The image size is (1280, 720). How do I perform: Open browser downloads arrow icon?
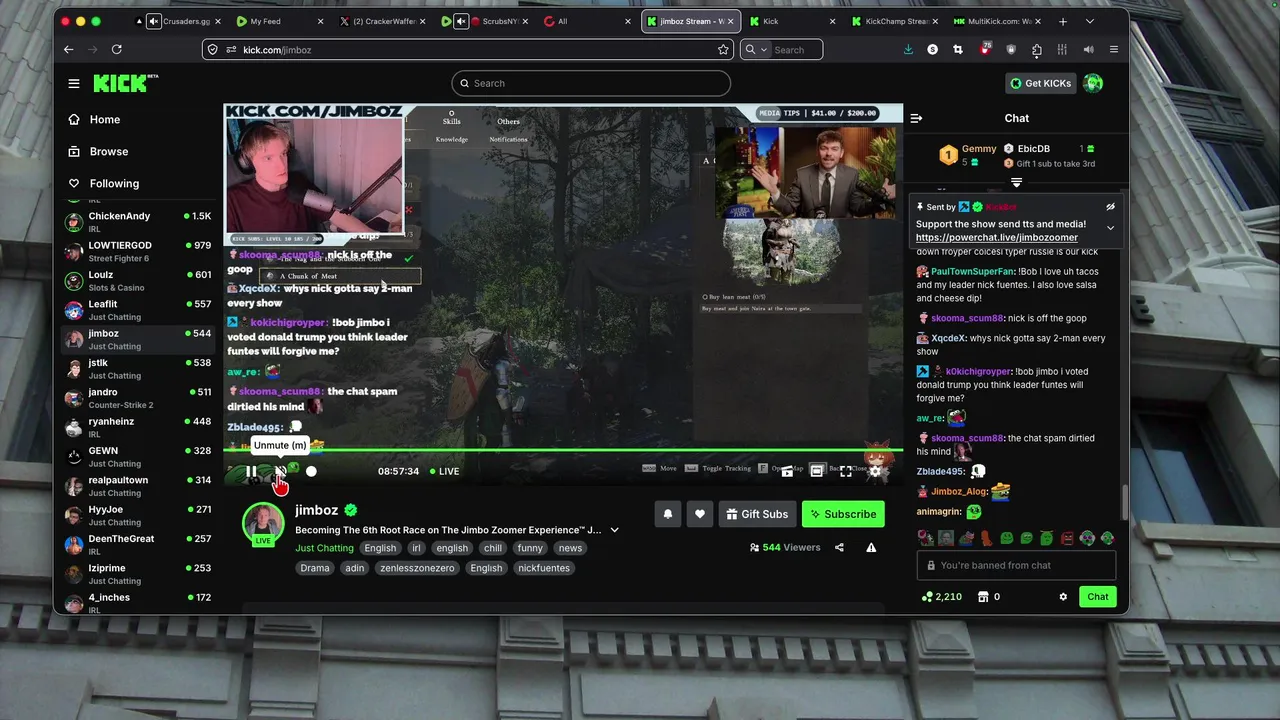tap(908, 49)
